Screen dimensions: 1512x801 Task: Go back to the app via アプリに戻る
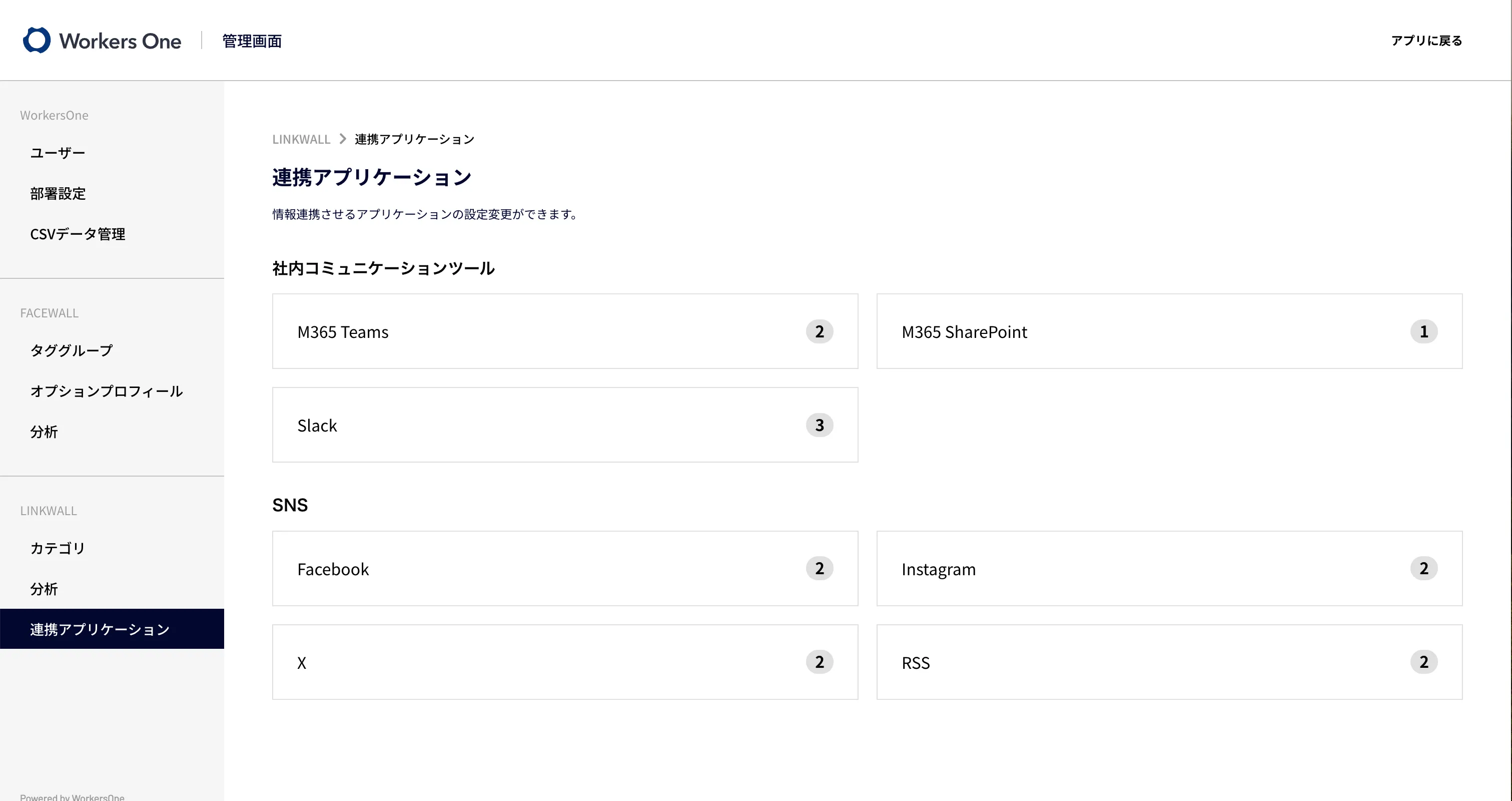(1426, 41)
